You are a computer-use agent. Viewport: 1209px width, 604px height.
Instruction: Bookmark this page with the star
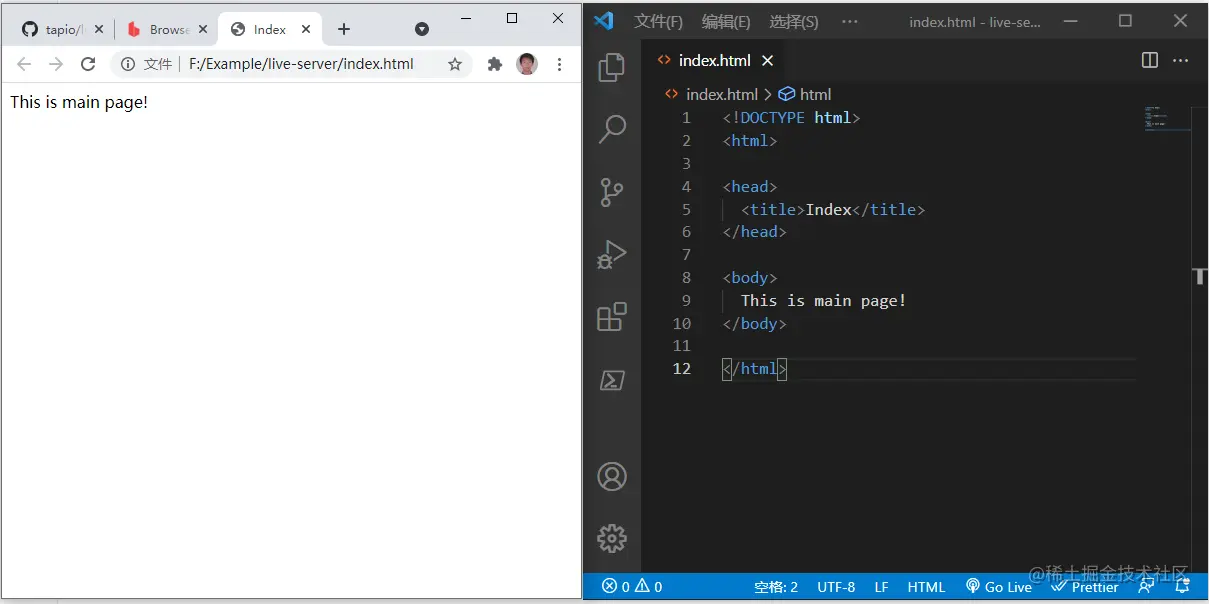[455, 64]
